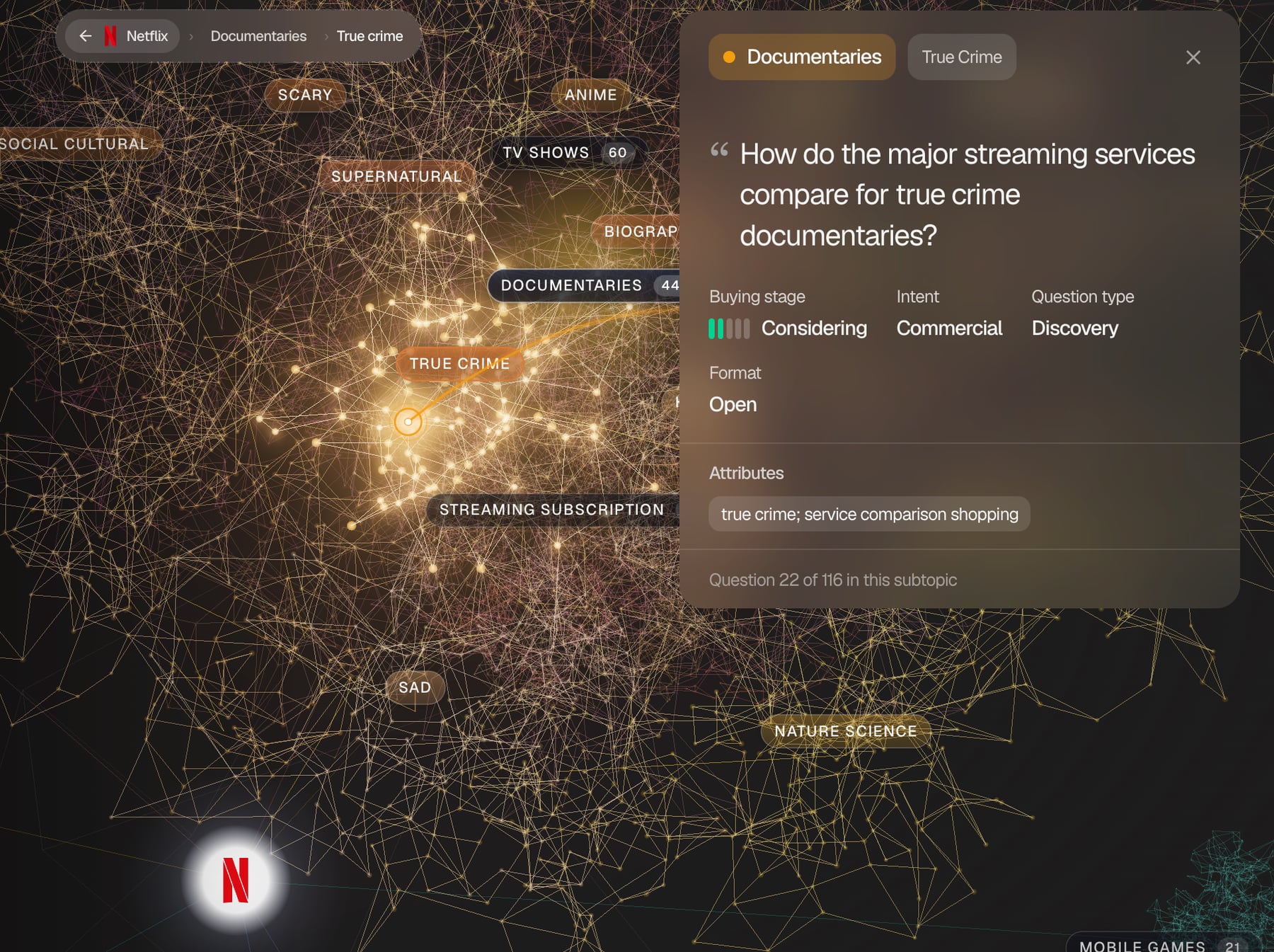The width and height of the screenshot is (1274, 952).
Task: Select the True Crime subtopic chip
Action: [961, 57]
